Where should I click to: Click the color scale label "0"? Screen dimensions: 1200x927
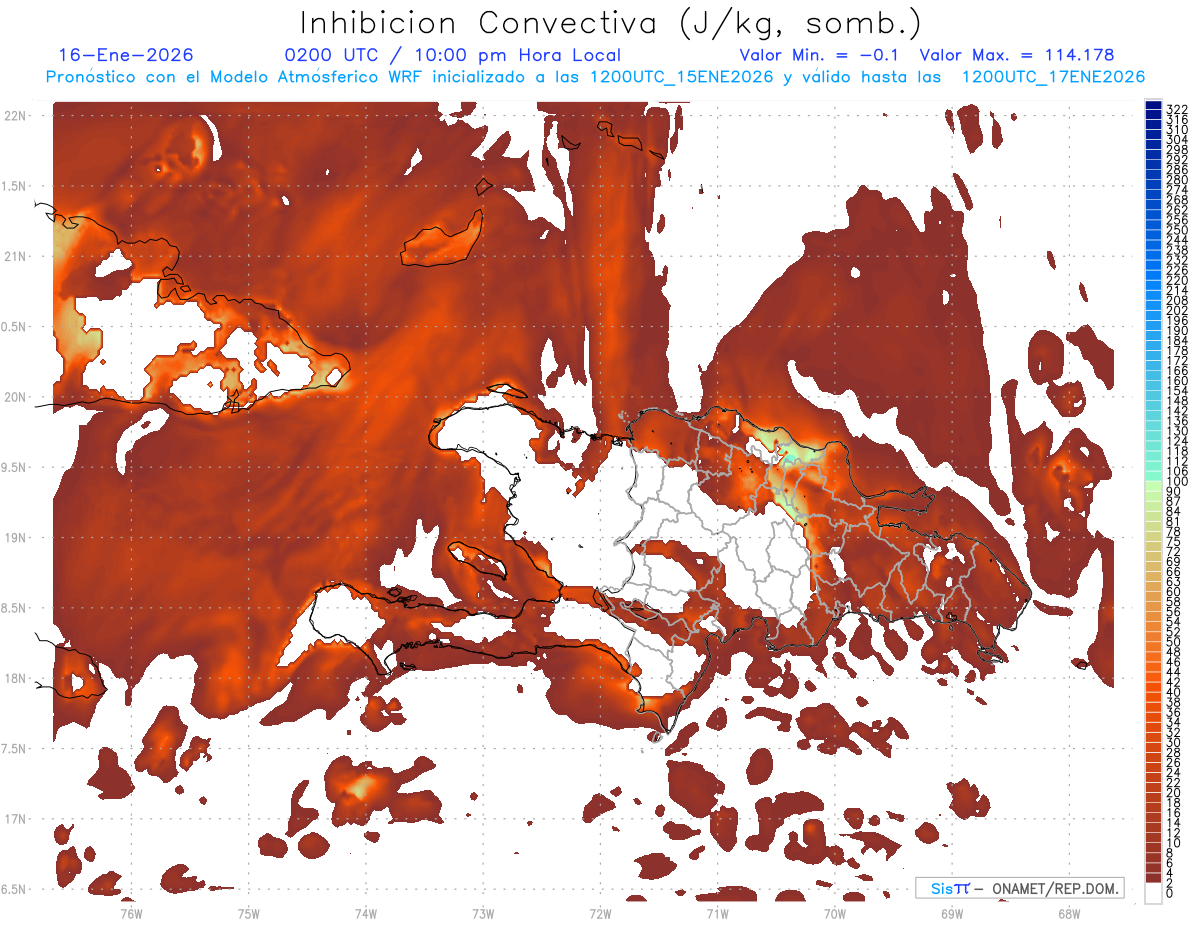click(x=1171, y=893)
